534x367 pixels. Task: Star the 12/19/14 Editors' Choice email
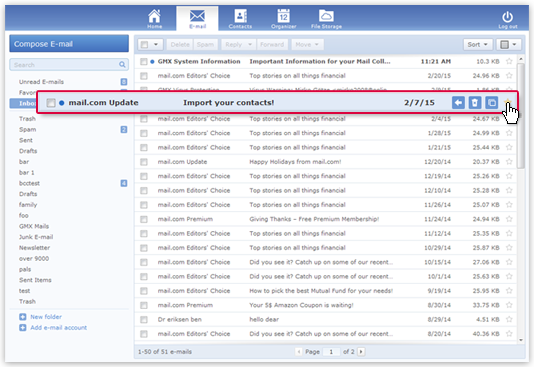(x=509, y=176)
